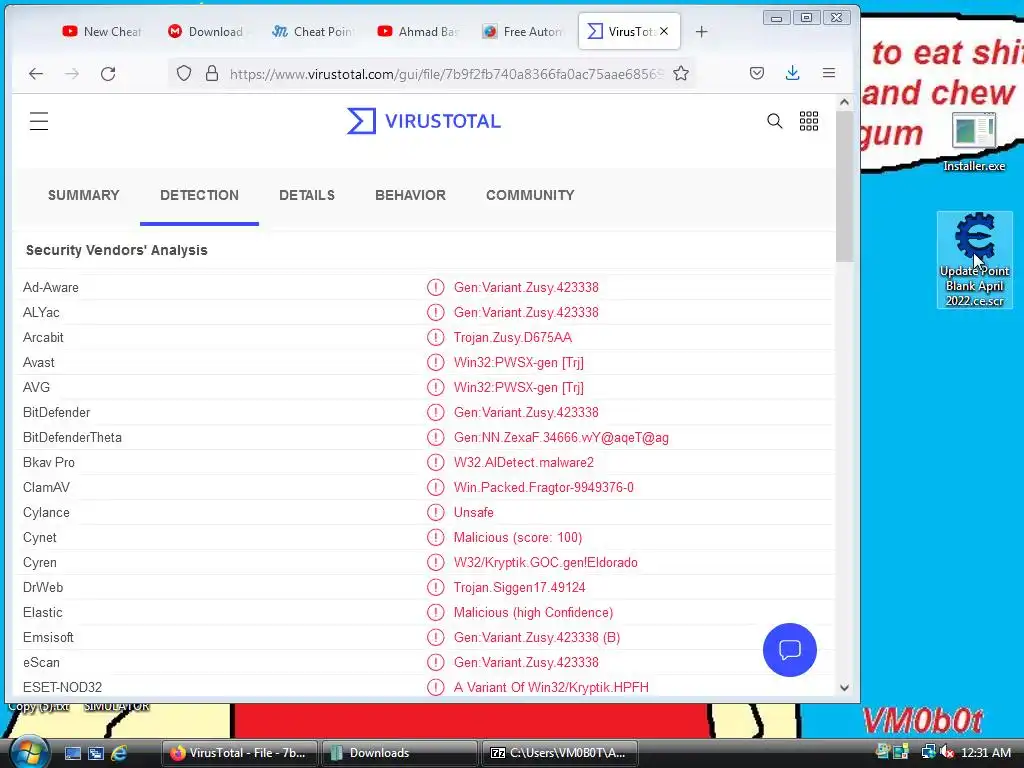Click the 12:31 AM taskbar clock
1024x768 pixels.
(x=986, y=753)
